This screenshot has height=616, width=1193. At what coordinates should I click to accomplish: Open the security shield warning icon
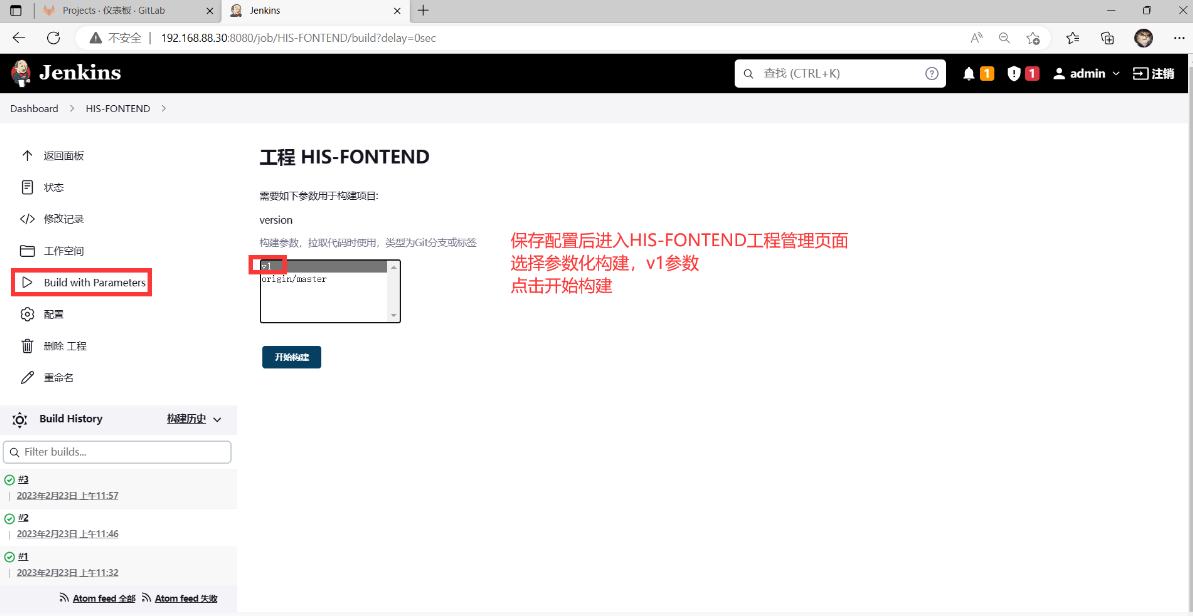pos(1013,74)
